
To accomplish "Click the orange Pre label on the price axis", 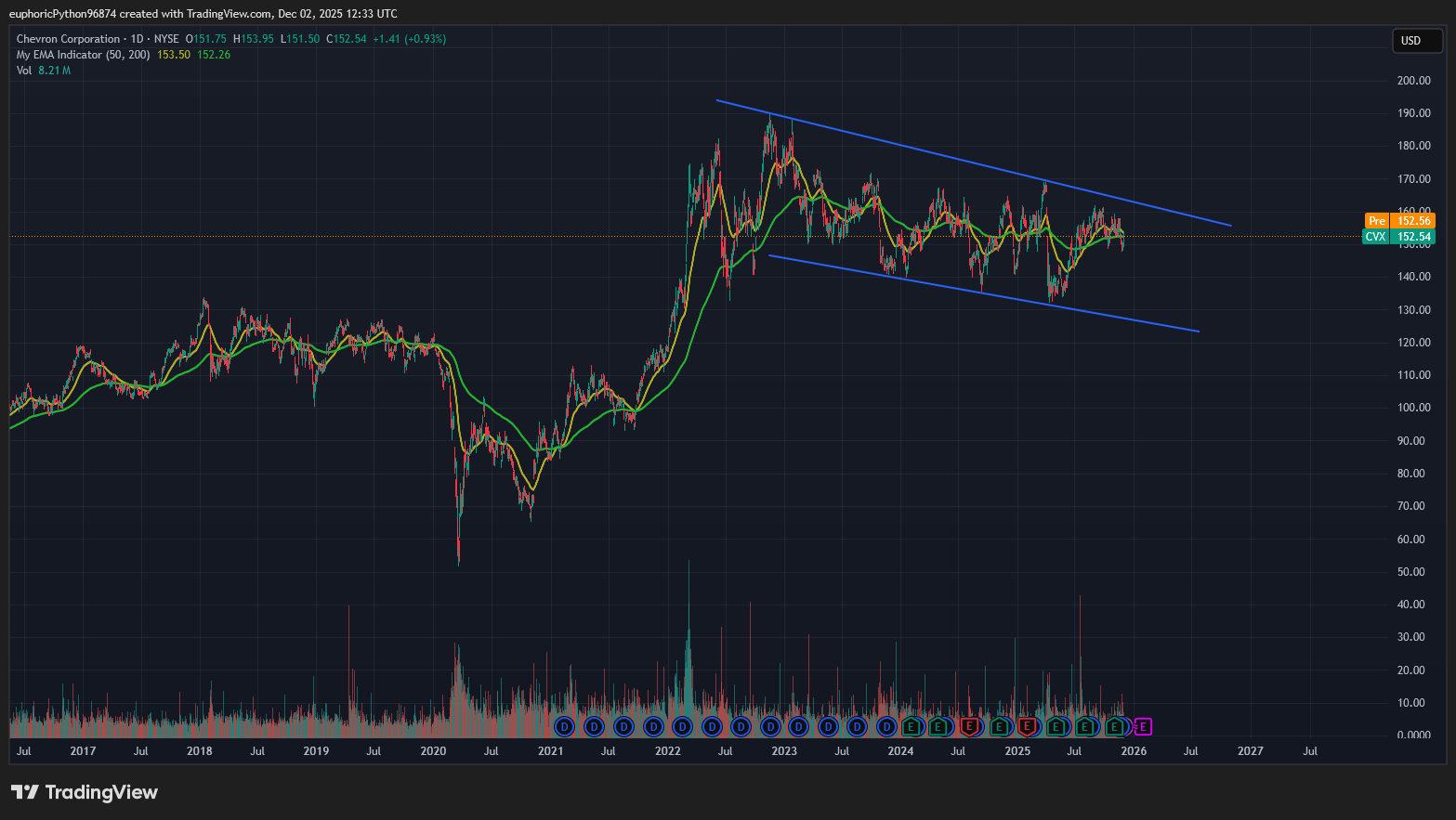I will tap(1377, 221).
